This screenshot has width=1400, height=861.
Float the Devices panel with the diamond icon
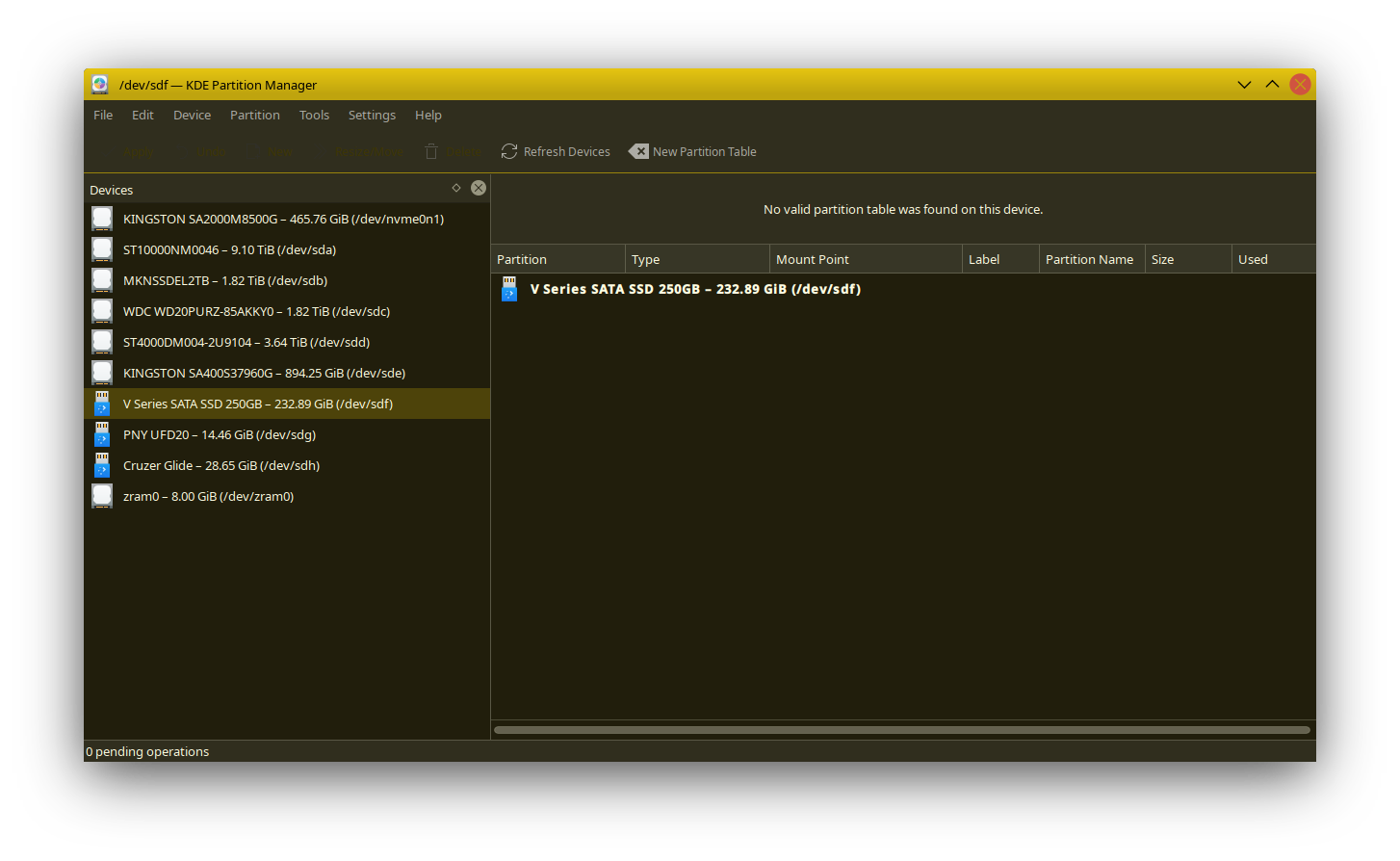coord(456,188)
